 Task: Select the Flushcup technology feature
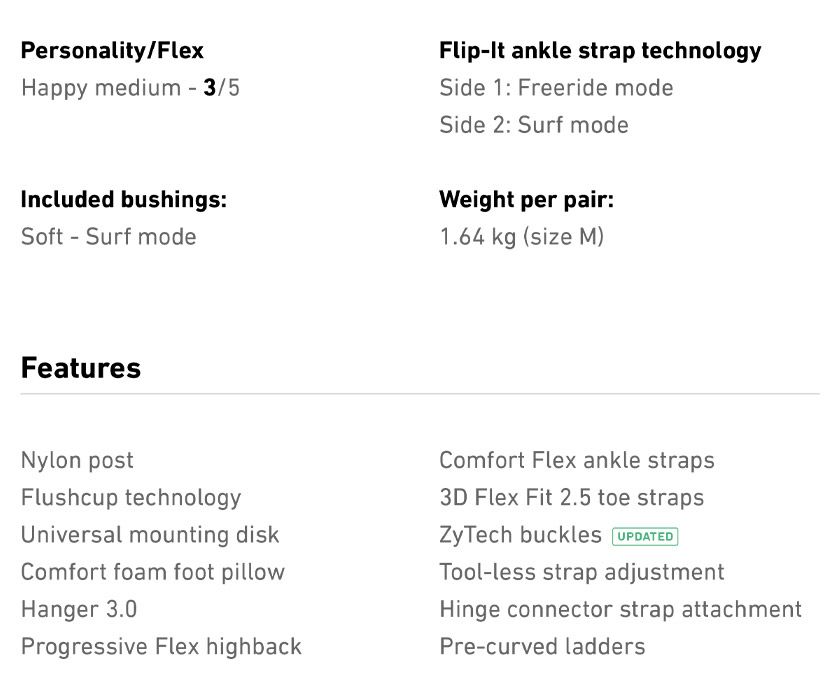click(x=131, y=498)
